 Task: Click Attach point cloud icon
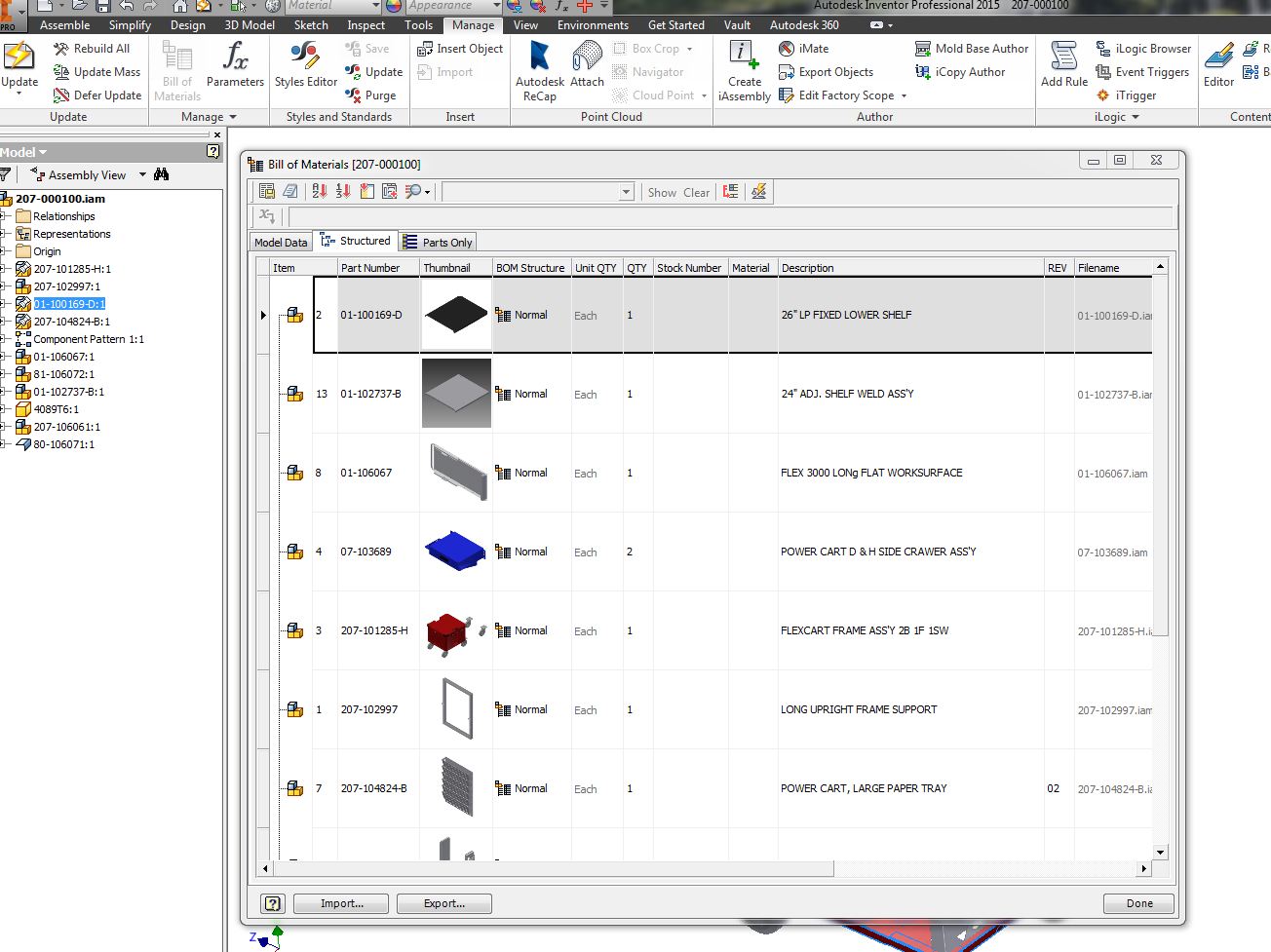click(587, 64)
